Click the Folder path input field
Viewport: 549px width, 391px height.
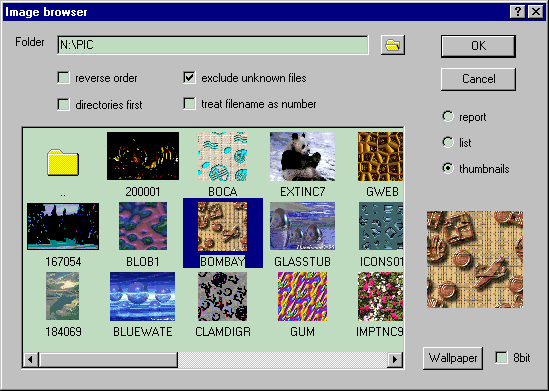tap(213, 45)
